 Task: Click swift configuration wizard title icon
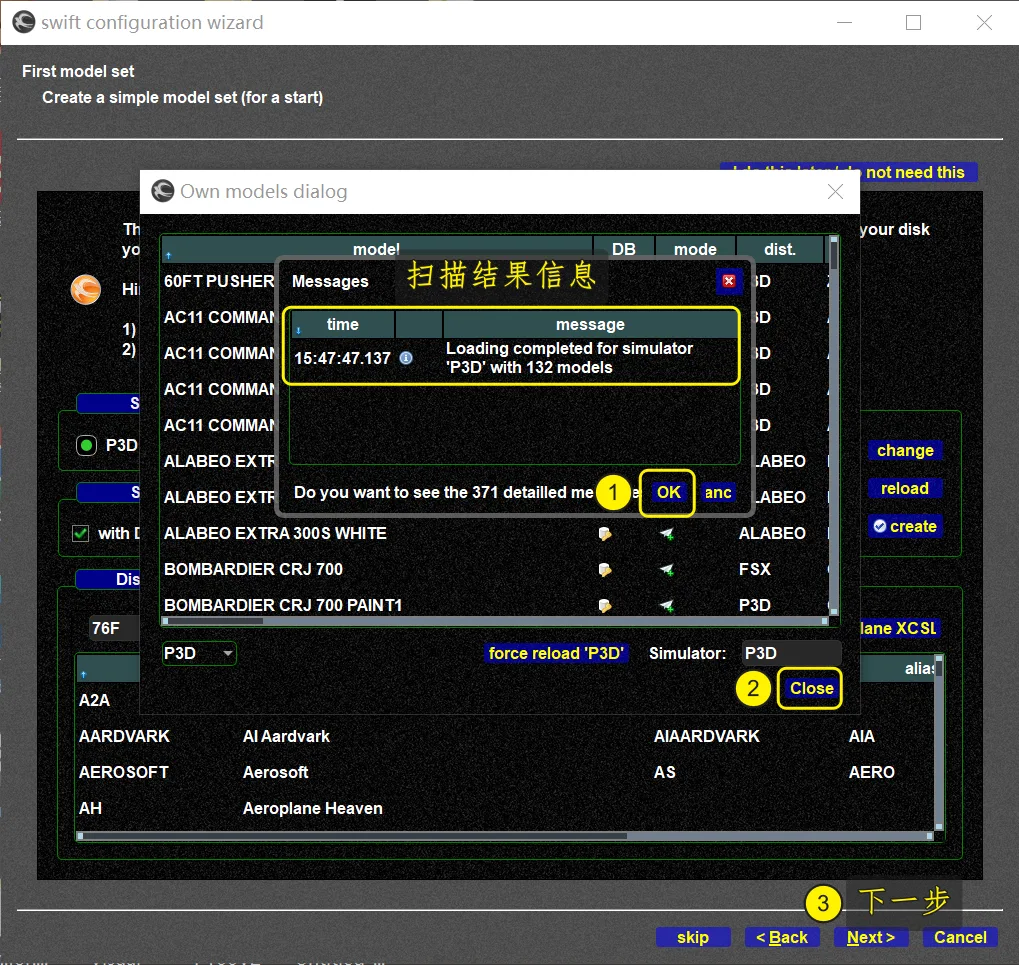coord(24,22)
